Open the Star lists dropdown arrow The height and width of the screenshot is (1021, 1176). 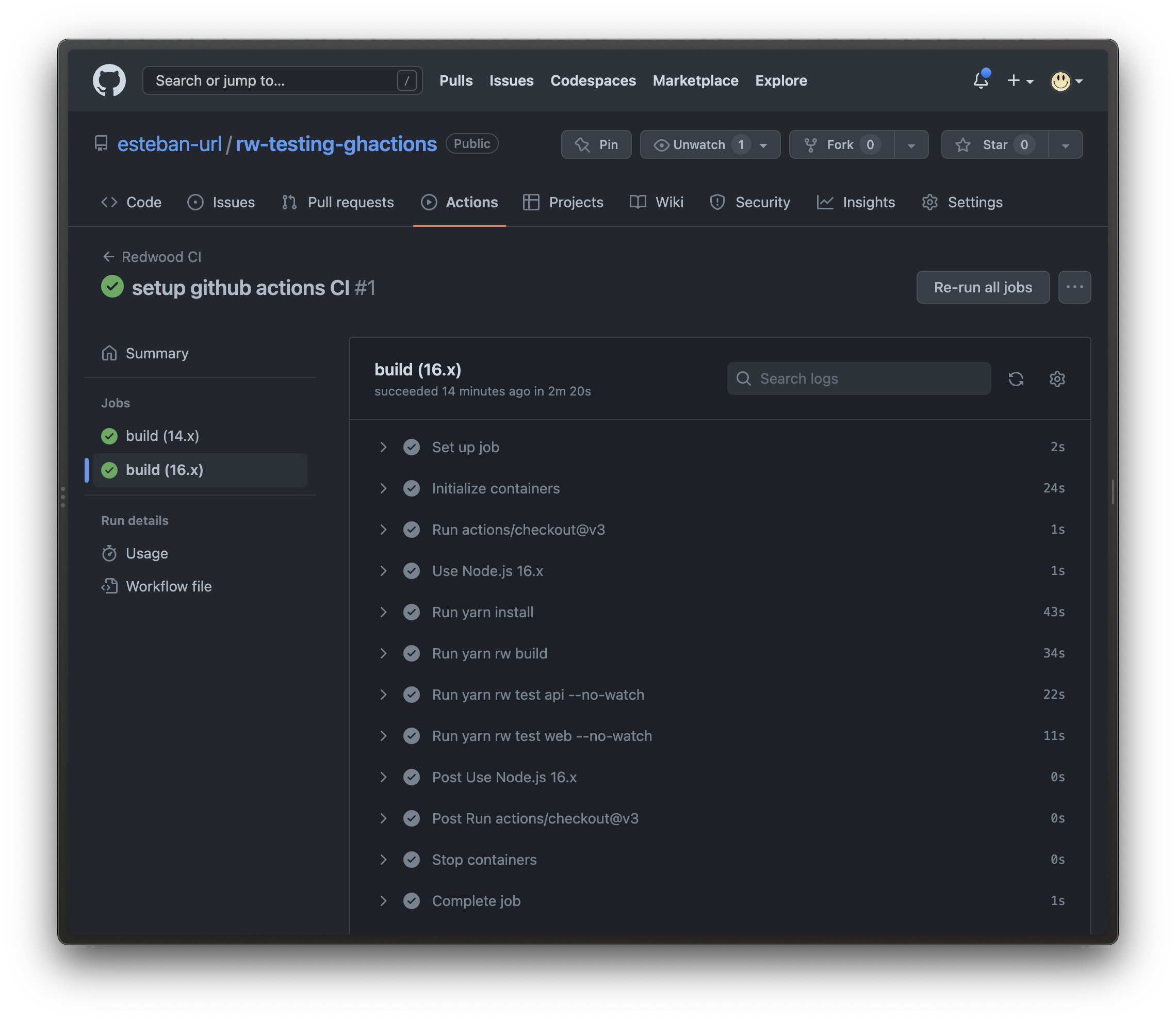click(x=1066, y=145)
